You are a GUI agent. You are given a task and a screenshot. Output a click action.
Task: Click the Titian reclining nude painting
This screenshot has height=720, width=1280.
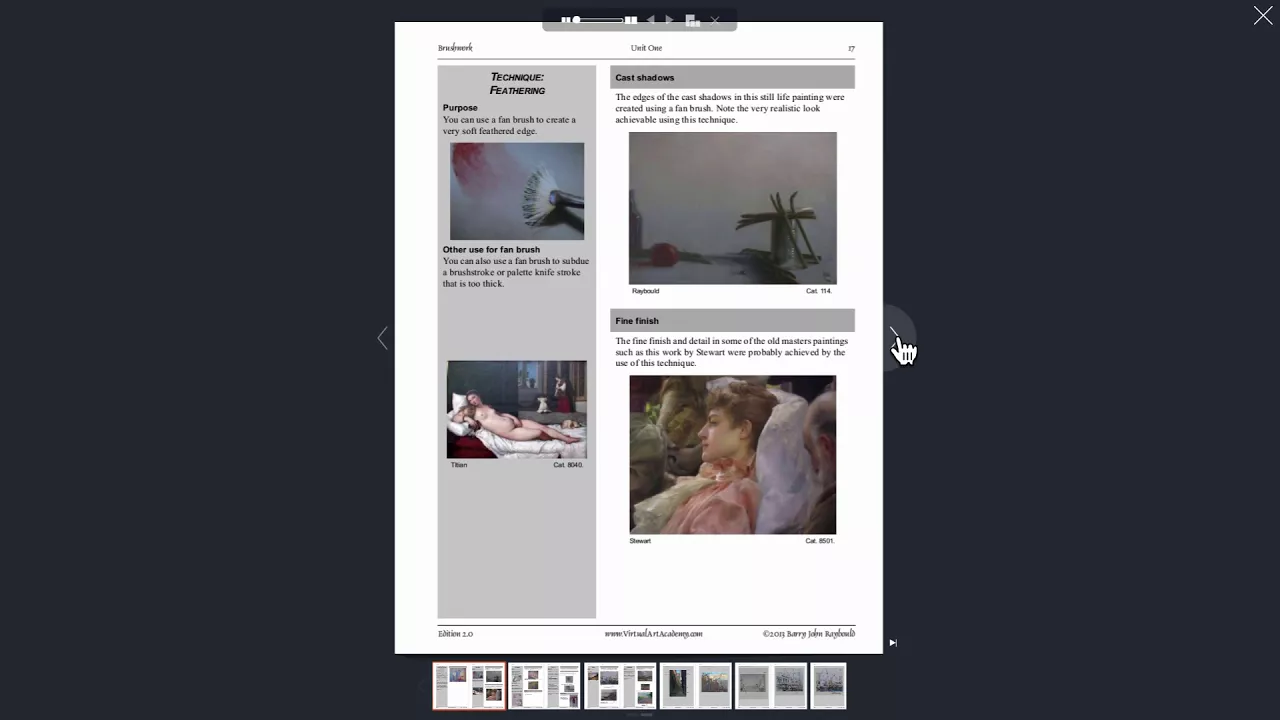(x=517, y=409)
